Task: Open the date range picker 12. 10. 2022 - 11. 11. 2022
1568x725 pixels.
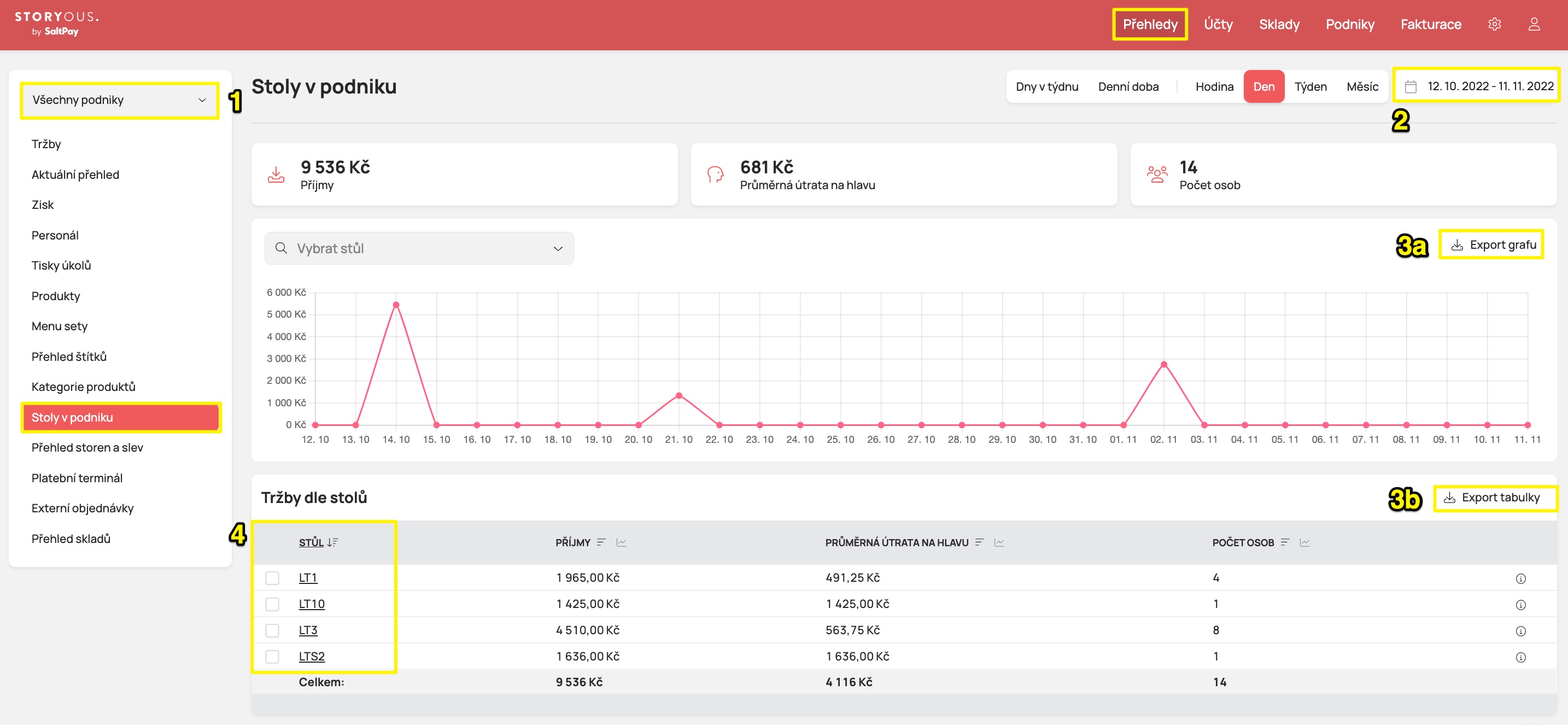Action: (1477, 86)
